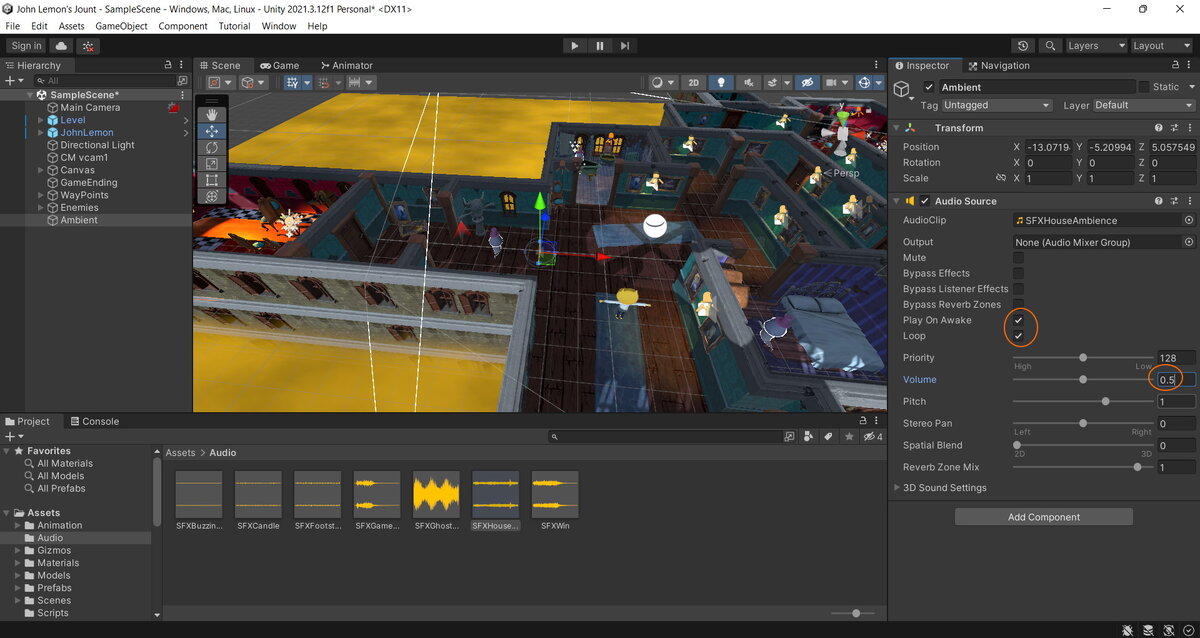1200x638 pixels.
Task: Open the Layer dropdown showing Default
Action: coord(1144,105)
